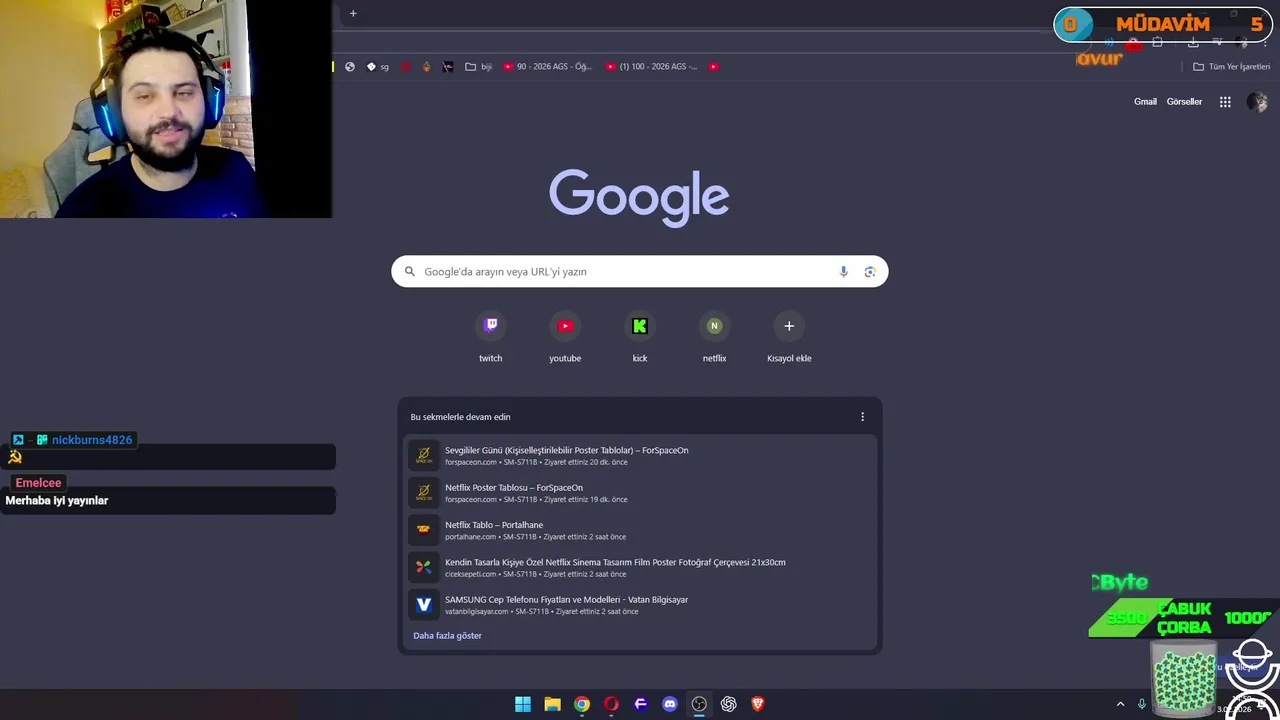Open Discord from taskbar
The height and width of the screenshot is (720, 1280).
click(670, 704)
